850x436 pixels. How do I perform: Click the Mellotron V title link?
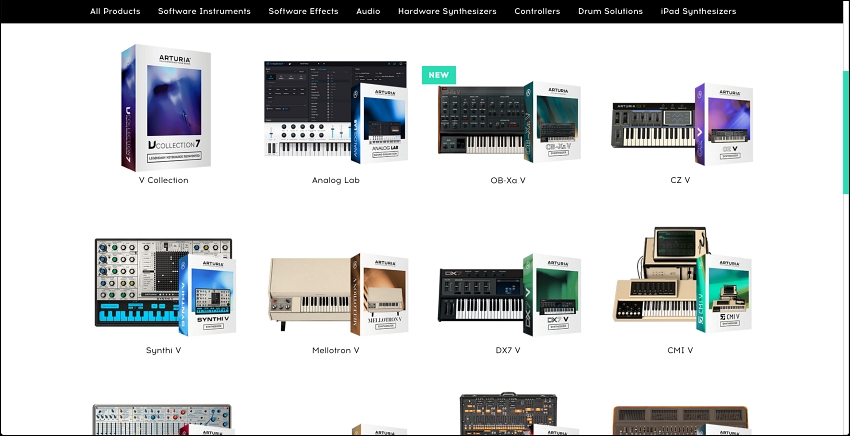tap(336, 350)
